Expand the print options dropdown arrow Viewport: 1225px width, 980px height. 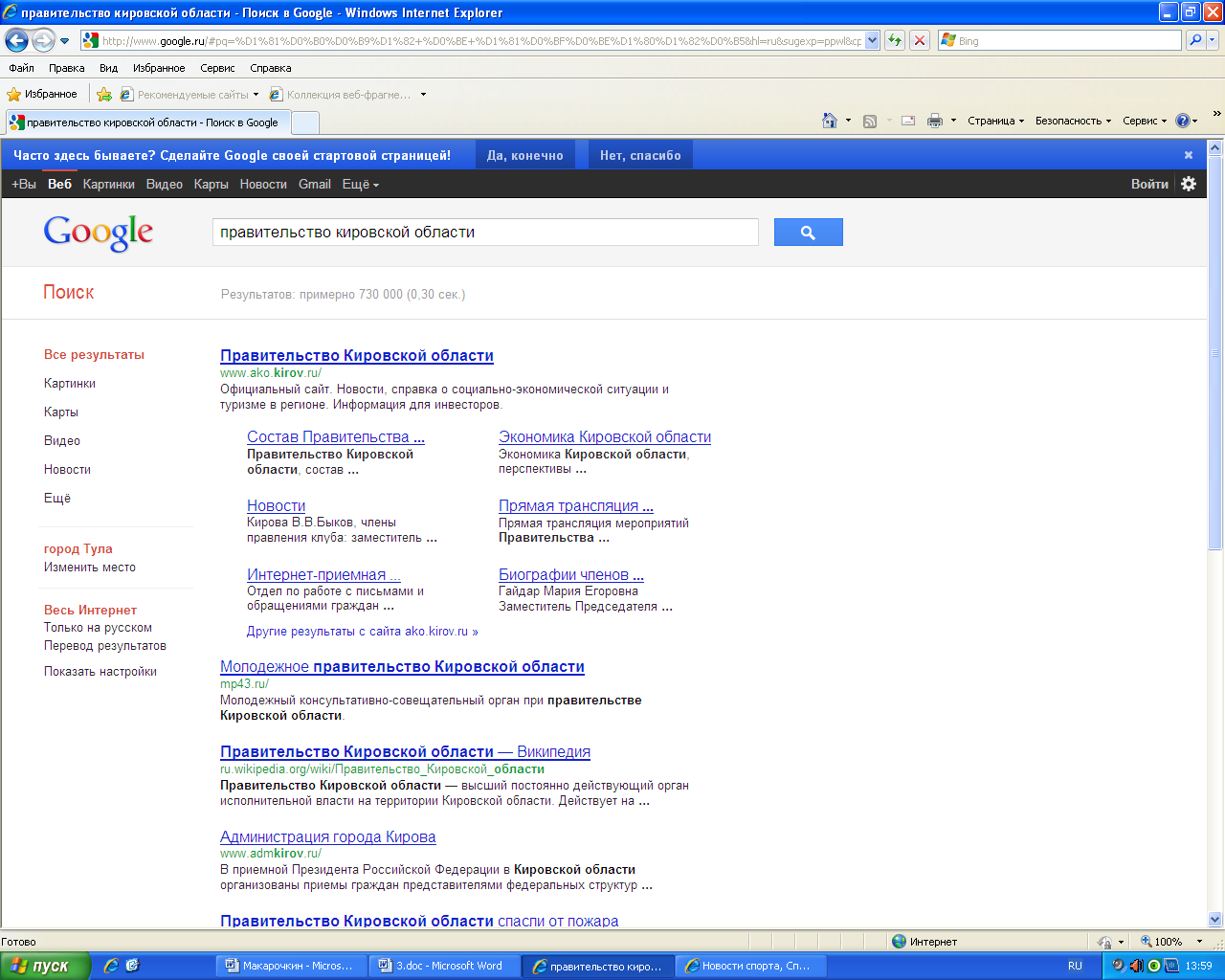click(953, 121)
